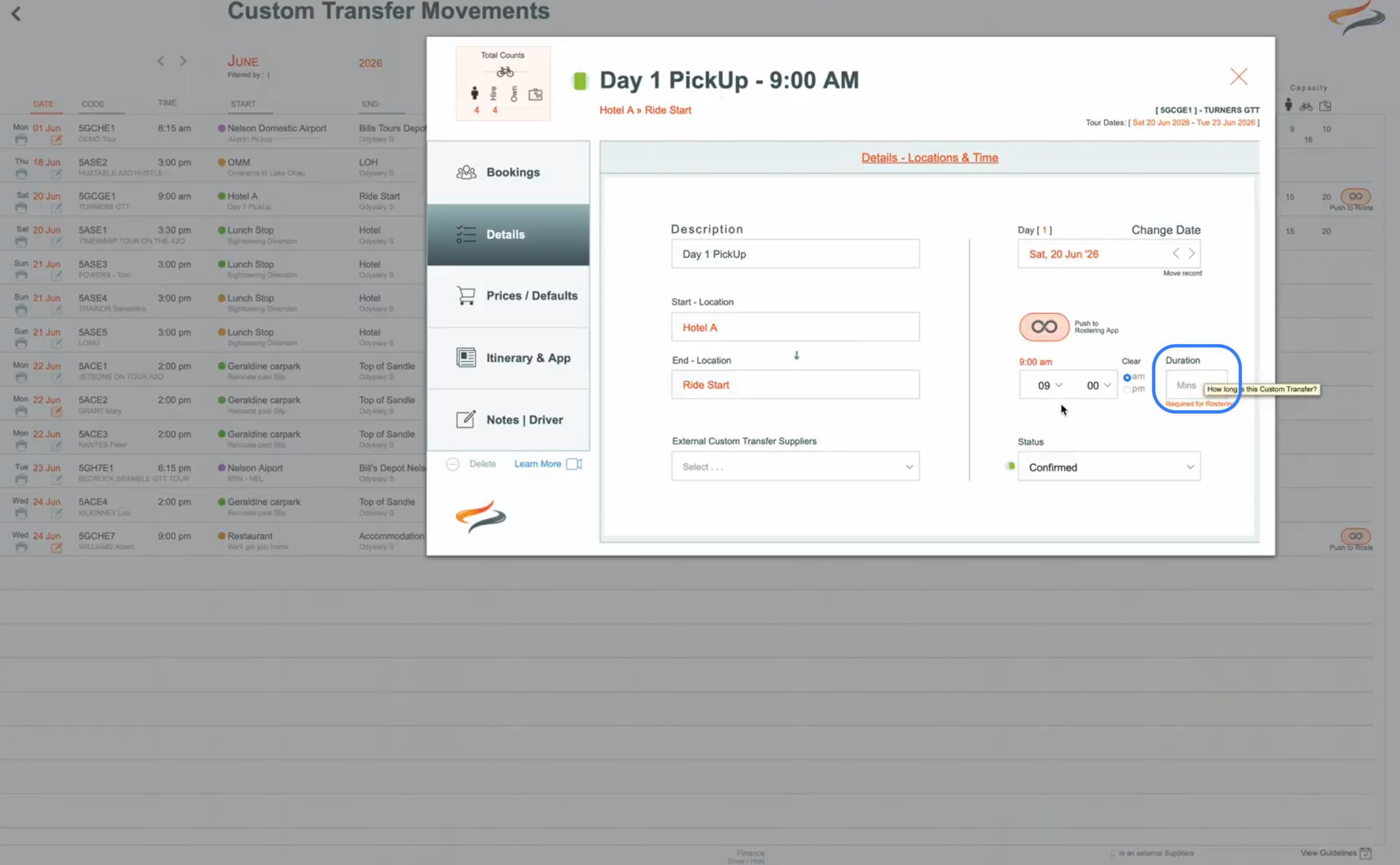Click next day arrow in Change Date

[x=1192, y=253]
